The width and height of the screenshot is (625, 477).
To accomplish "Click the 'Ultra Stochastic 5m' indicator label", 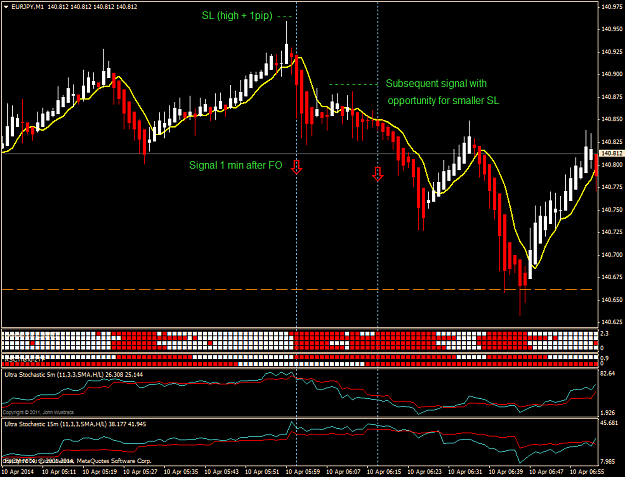I will 74,375.
